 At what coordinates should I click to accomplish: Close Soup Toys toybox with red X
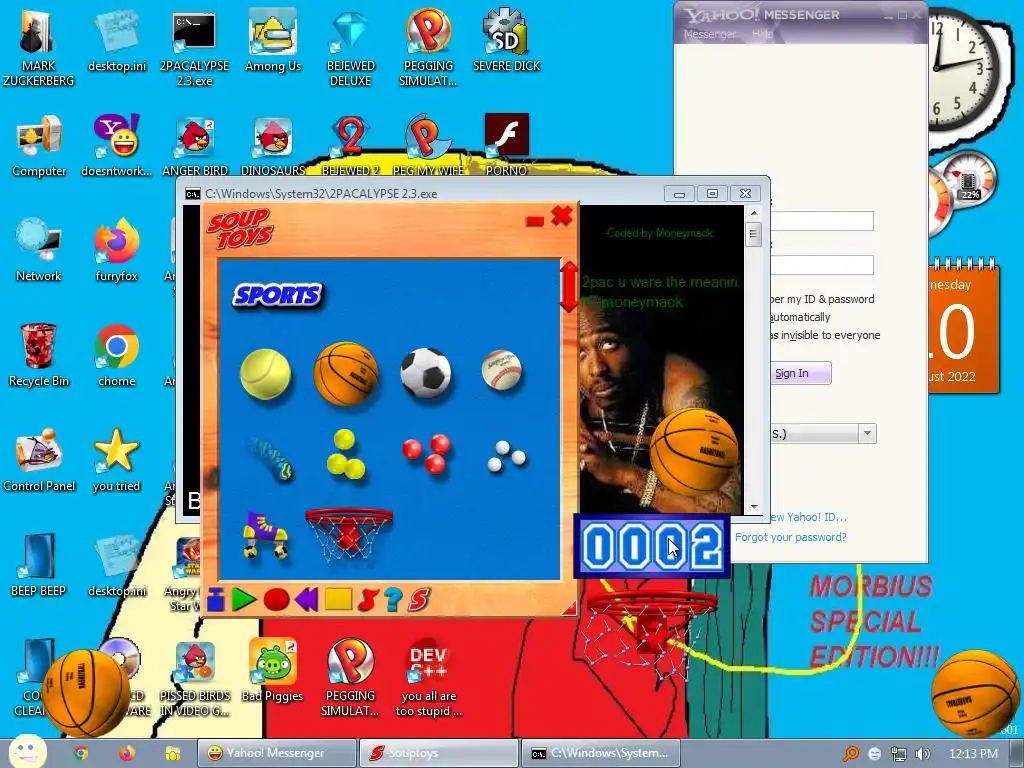tap(562, 216)
